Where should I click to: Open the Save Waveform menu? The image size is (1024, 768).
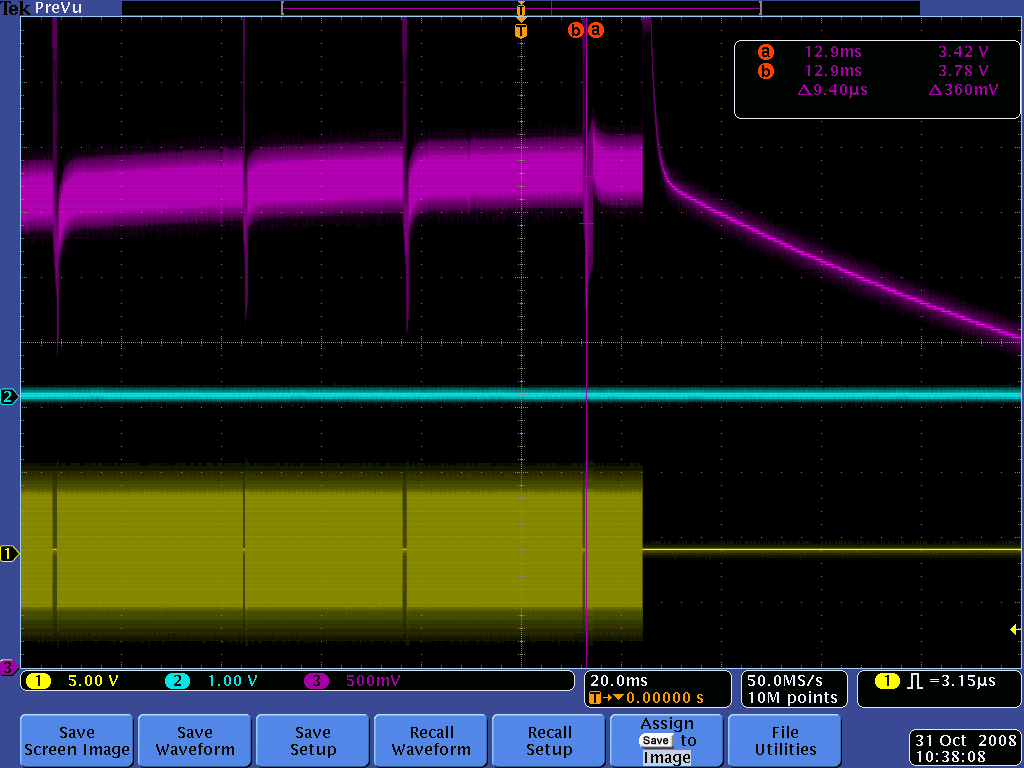(x=195, y=741)
